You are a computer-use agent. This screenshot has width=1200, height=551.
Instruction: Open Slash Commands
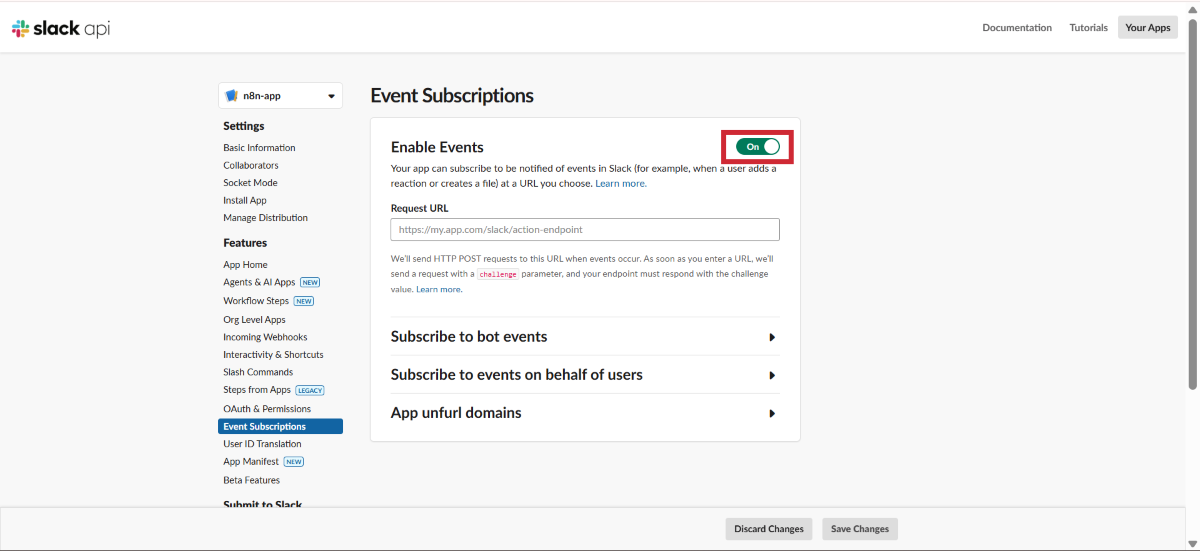coord(258,372)
